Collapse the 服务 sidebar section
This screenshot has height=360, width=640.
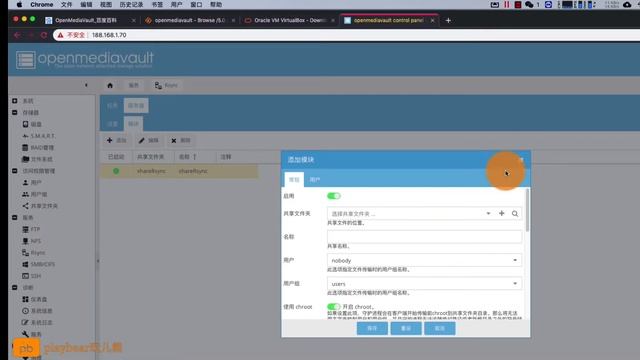[x=15, y=218]
